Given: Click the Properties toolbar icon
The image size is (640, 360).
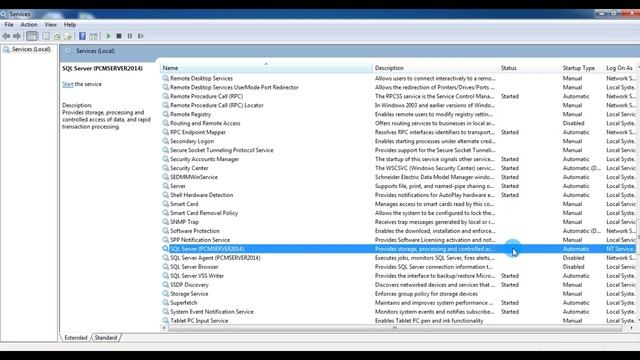Looking at the screenshot, I should point(46,36).
